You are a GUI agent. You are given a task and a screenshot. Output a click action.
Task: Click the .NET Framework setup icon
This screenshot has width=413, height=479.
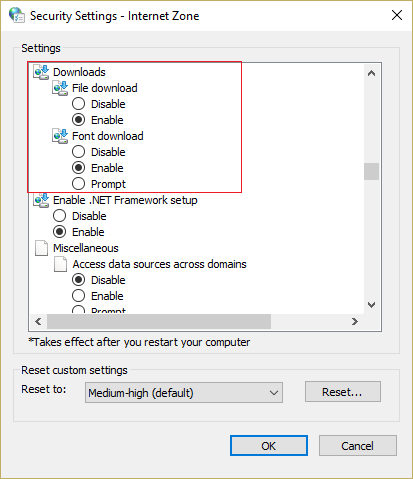[x=41, y=200]
